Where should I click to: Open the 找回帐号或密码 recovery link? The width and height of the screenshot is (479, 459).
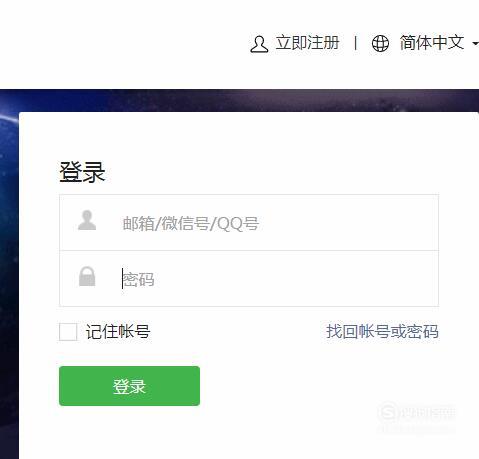click(382, 331)
